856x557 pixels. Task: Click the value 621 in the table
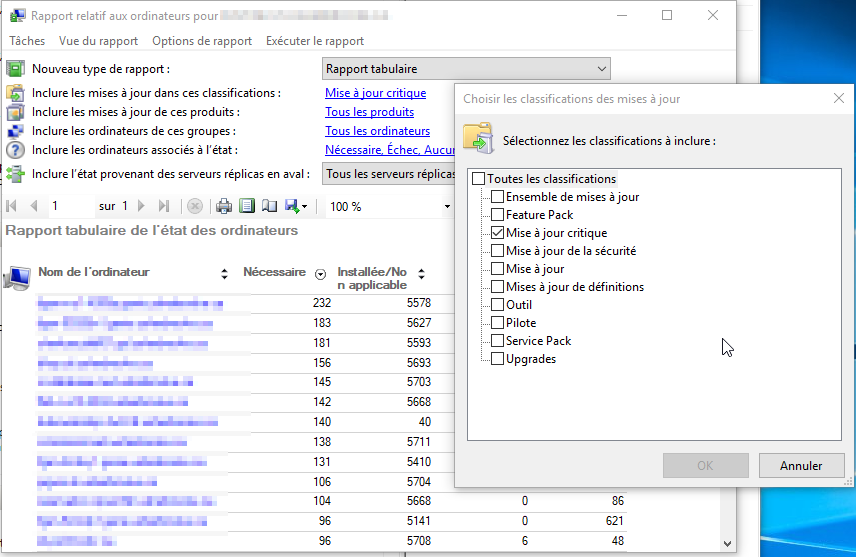point(615,521)
